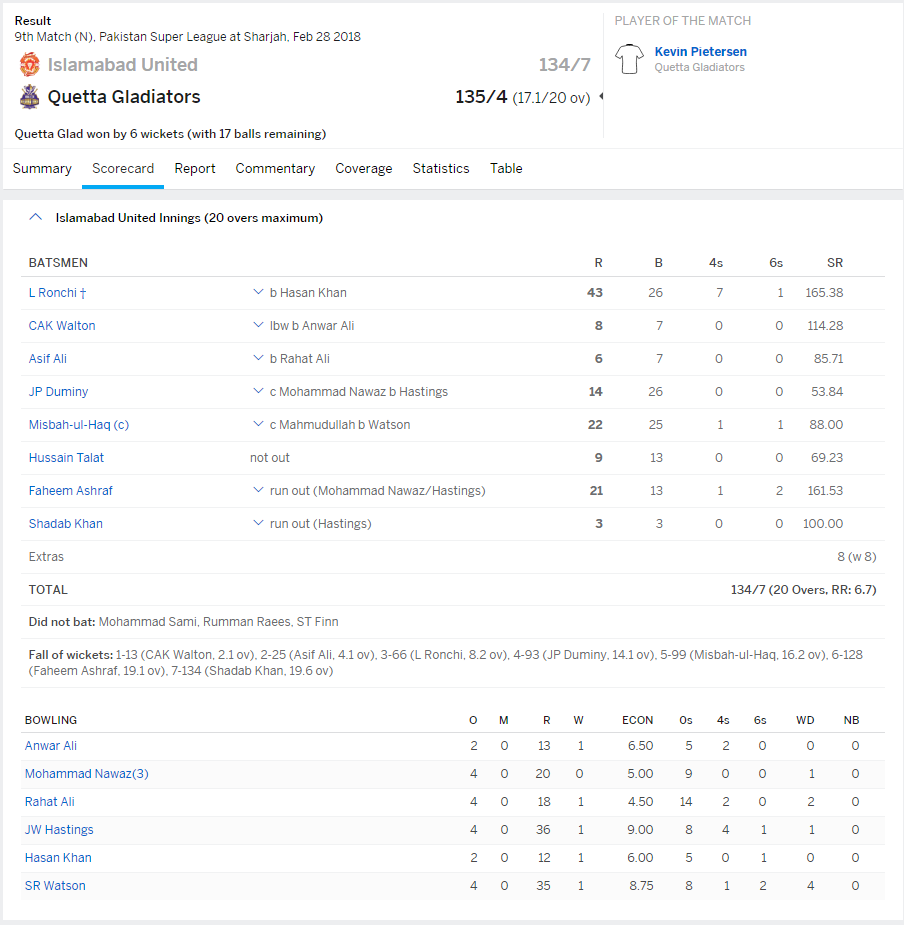Open JW Hastings' bowler profile
Viewport: 904px width, 925px height.
pos(58,829)
